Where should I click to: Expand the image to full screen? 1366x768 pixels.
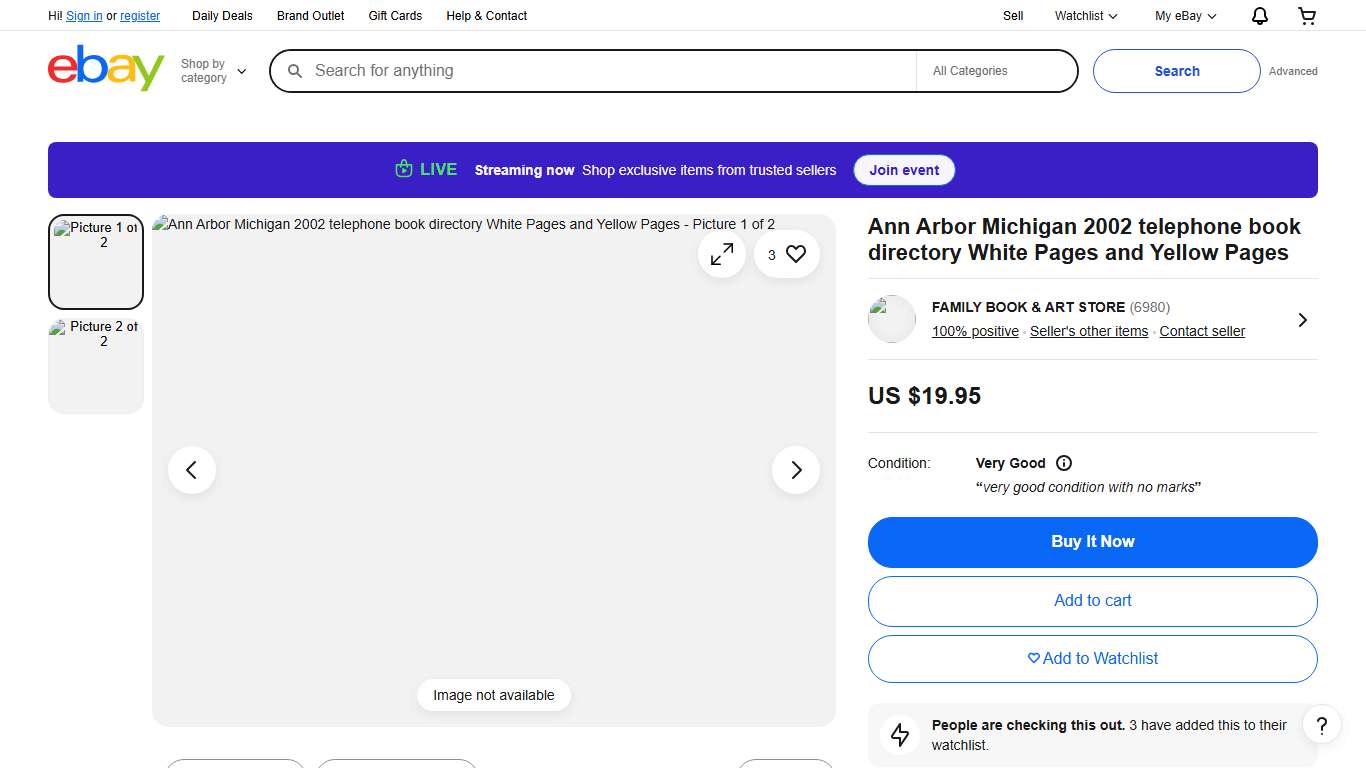coord(722,255)
